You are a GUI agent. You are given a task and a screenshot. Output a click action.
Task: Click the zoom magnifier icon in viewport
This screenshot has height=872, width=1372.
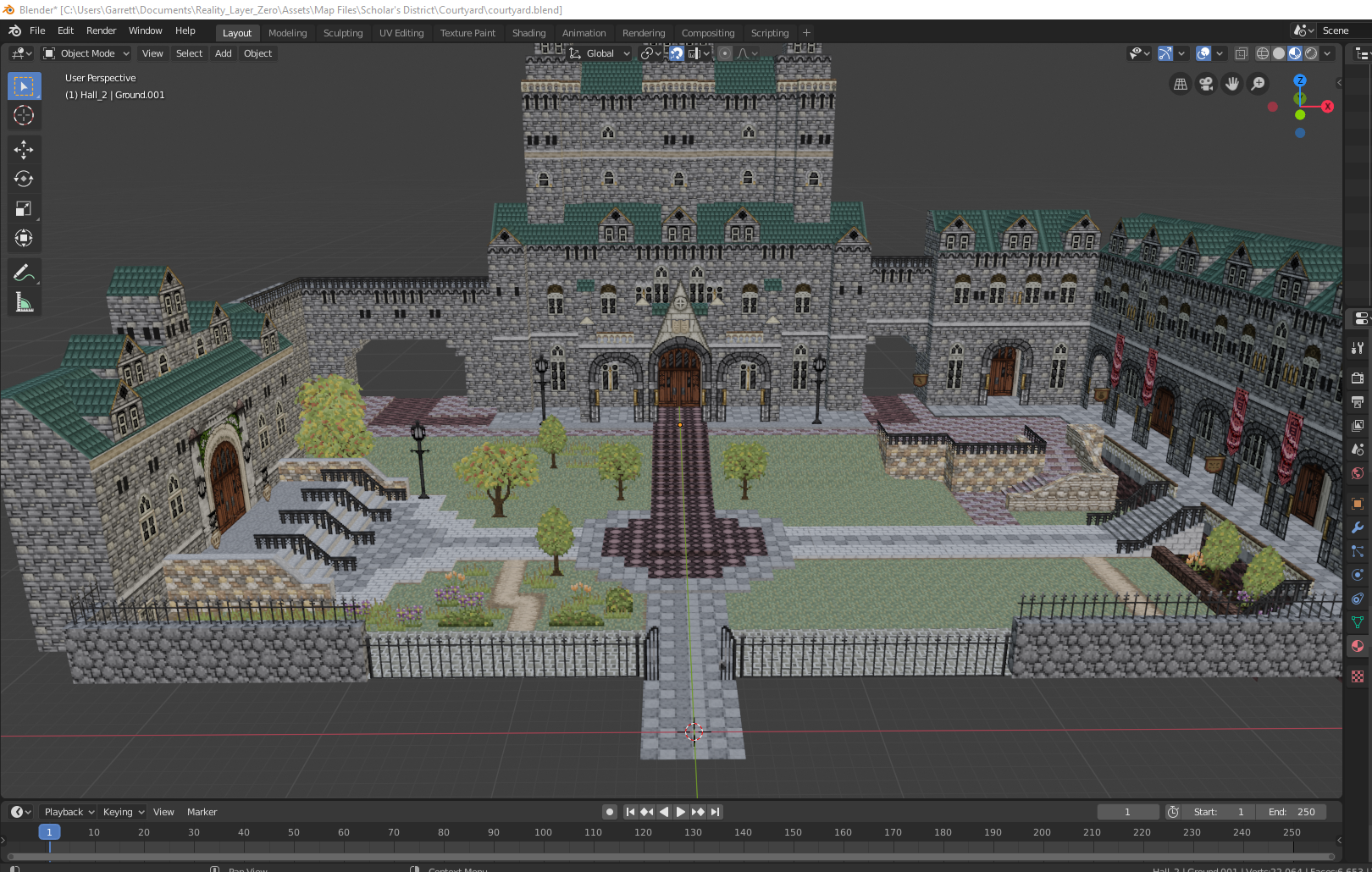click(x=1259, y=84)
